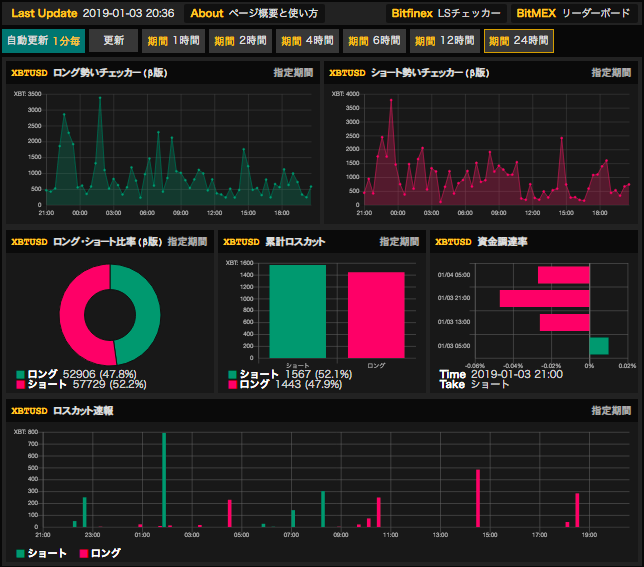644x567 pixels.
Task: Click the green liquidation bar near 08:15
Action: [323, 509]
